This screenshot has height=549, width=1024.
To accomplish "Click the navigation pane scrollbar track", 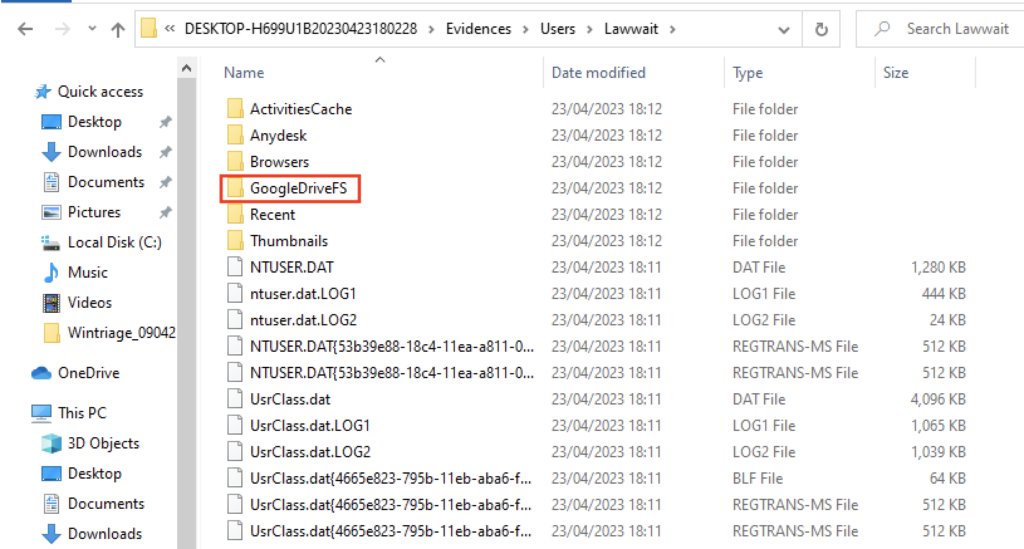I will pos(186,313).
